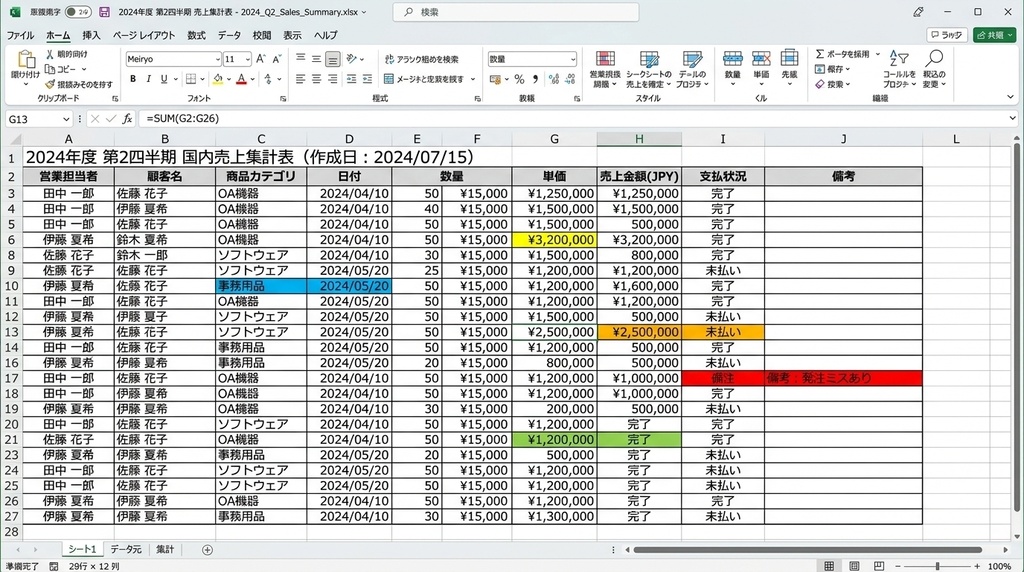
Task: Click the Sort and Filter icon
Action: point(899,59)
